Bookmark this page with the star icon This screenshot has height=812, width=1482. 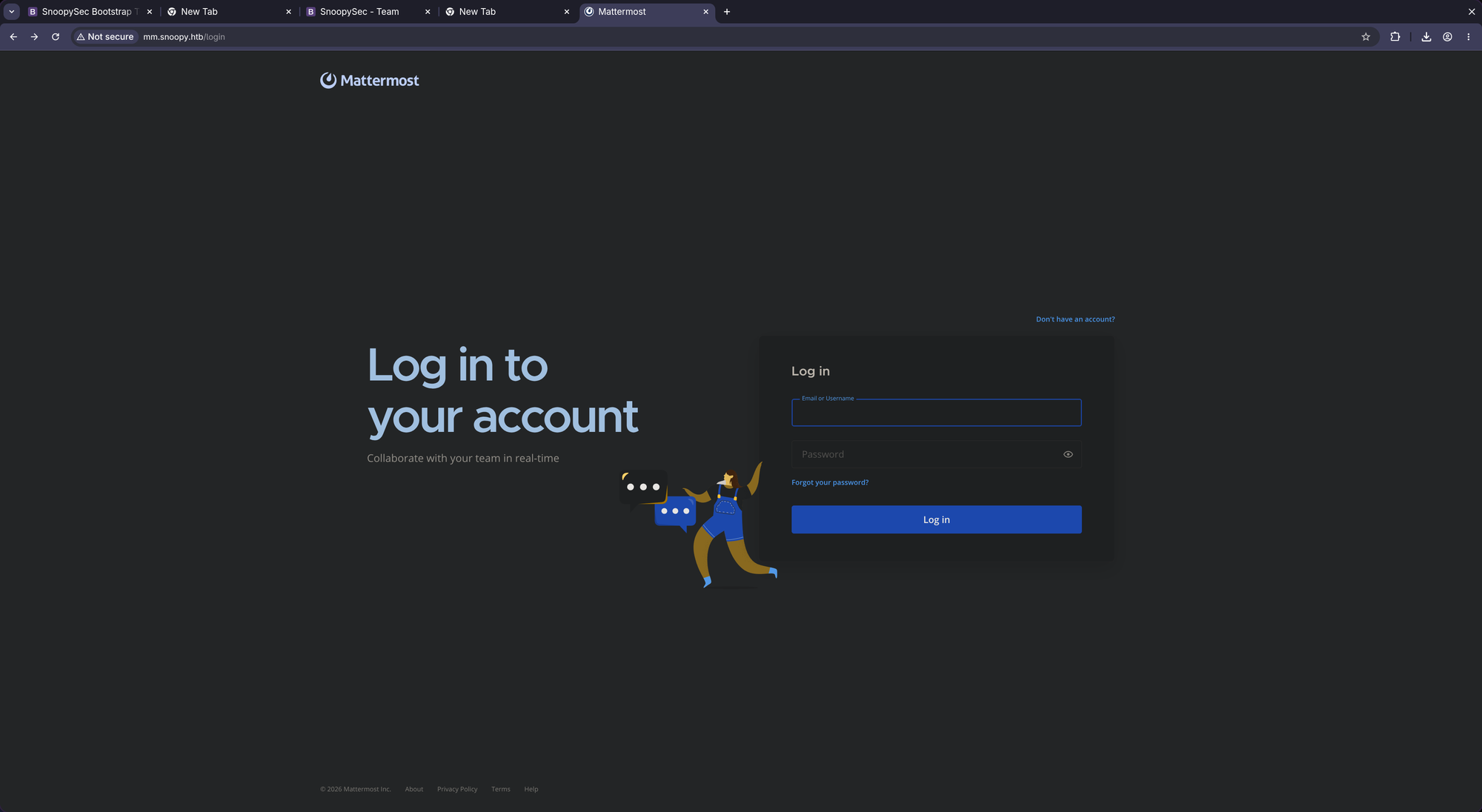(1366, 36)
